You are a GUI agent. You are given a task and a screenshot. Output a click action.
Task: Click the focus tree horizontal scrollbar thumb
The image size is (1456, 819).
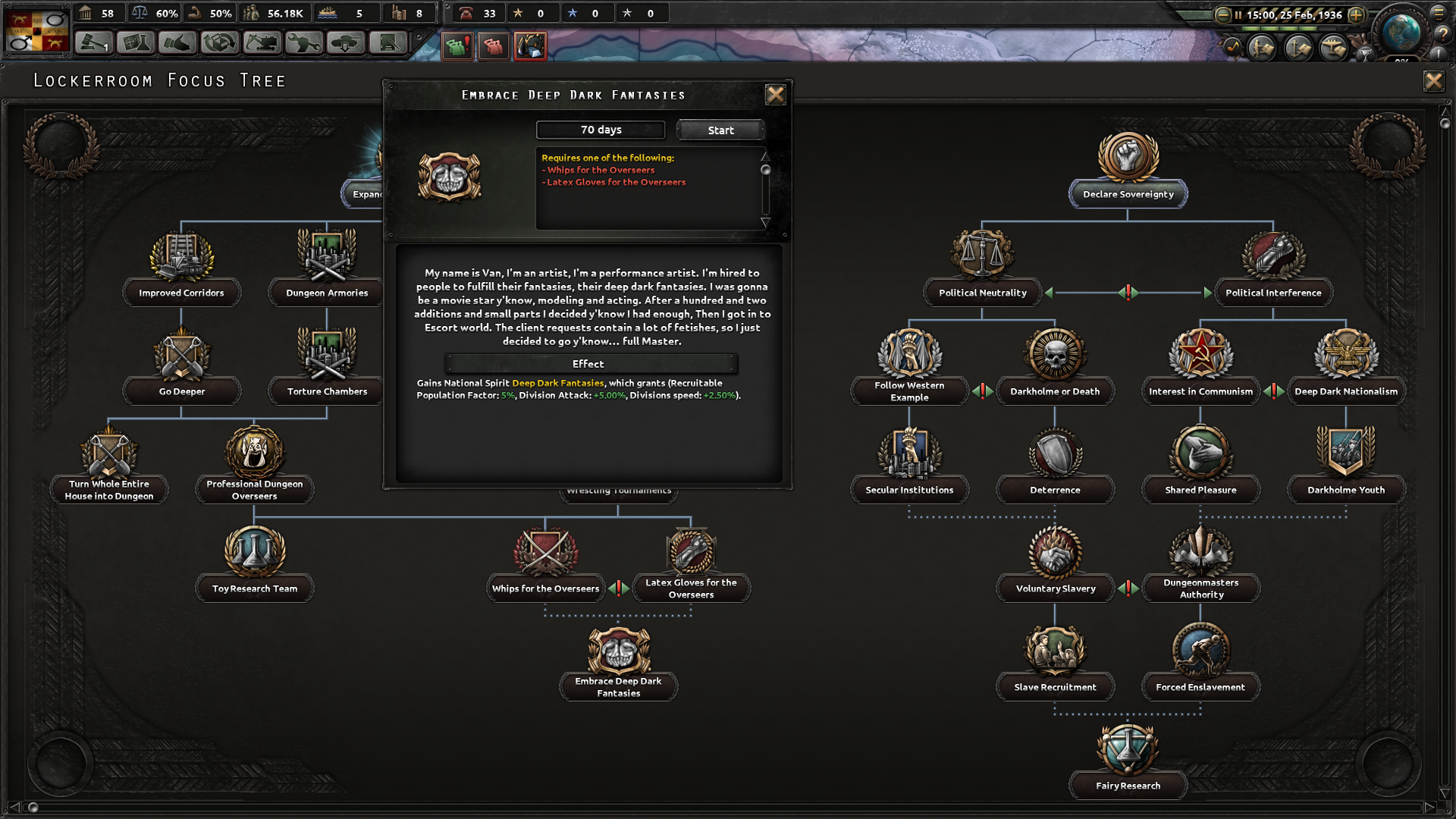(x=33, y=807)
